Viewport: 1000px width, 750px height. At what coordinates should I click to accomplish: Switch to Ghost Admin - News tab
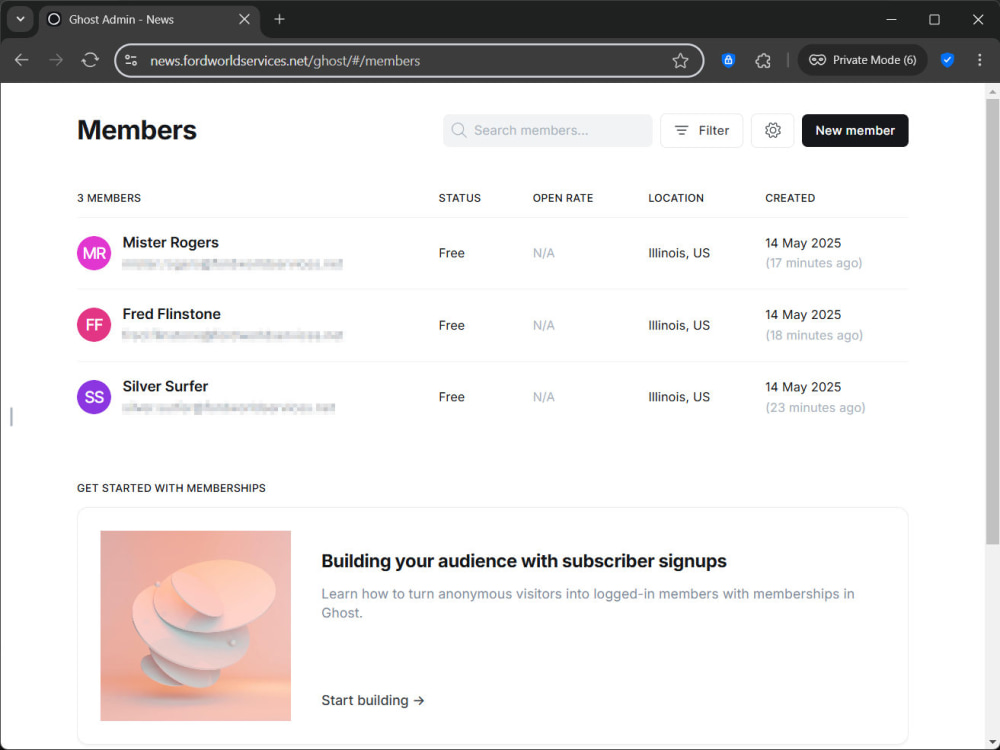150,20
